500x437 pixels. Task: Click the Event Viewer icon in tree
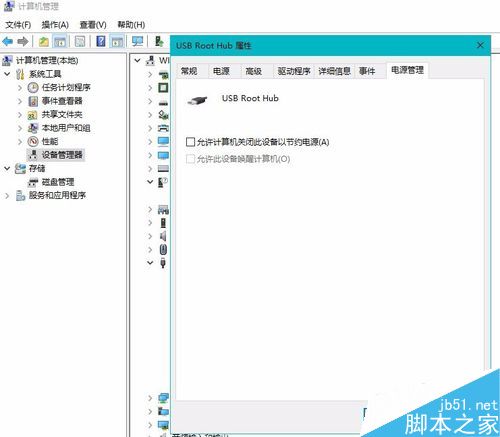[33, 101]
